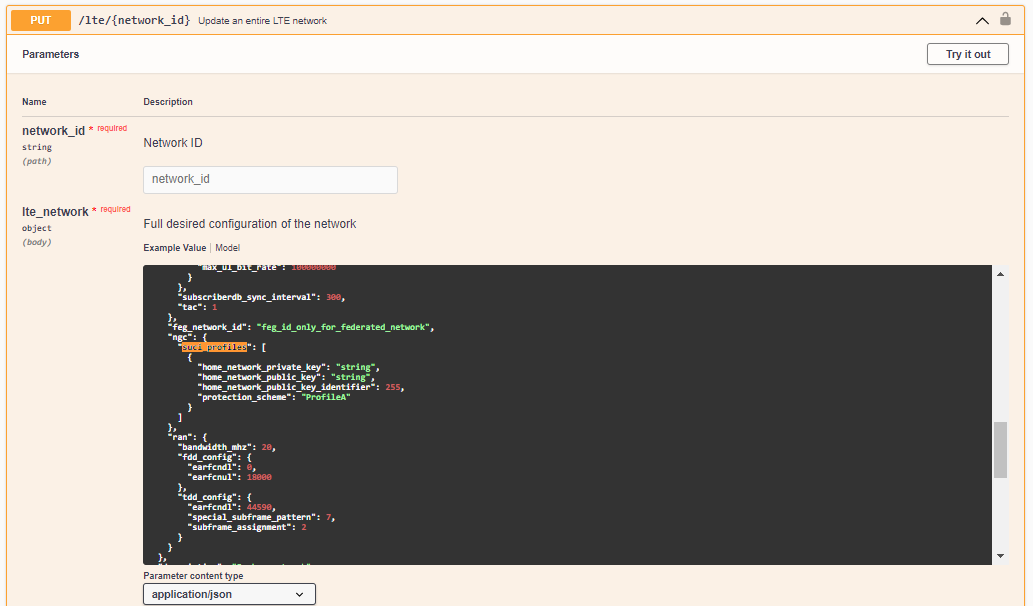This screenshot has height=606, width=1033.
Task: Open the Parameter content type dropdown
Action: click(229, 594)
